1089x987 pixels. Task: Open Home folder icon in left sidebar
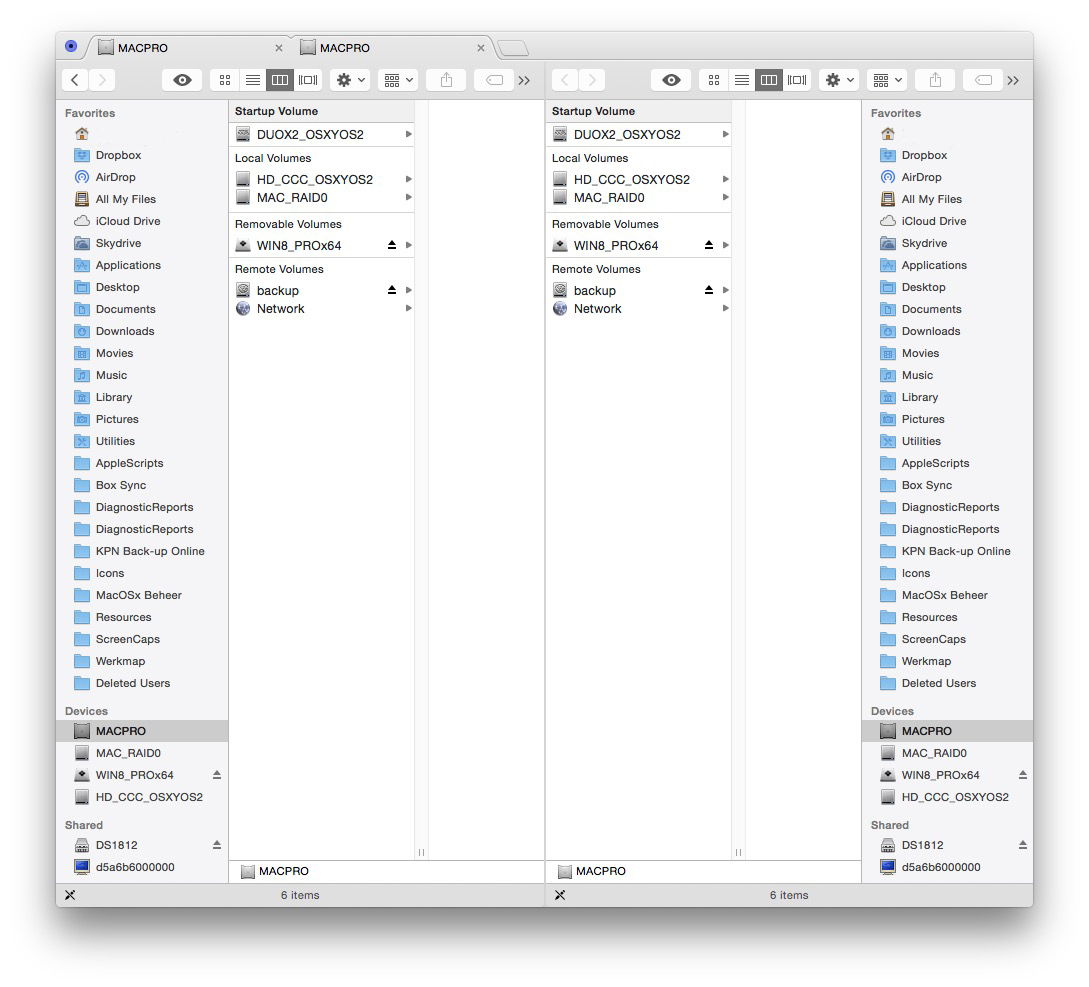(x=82, y=133)
